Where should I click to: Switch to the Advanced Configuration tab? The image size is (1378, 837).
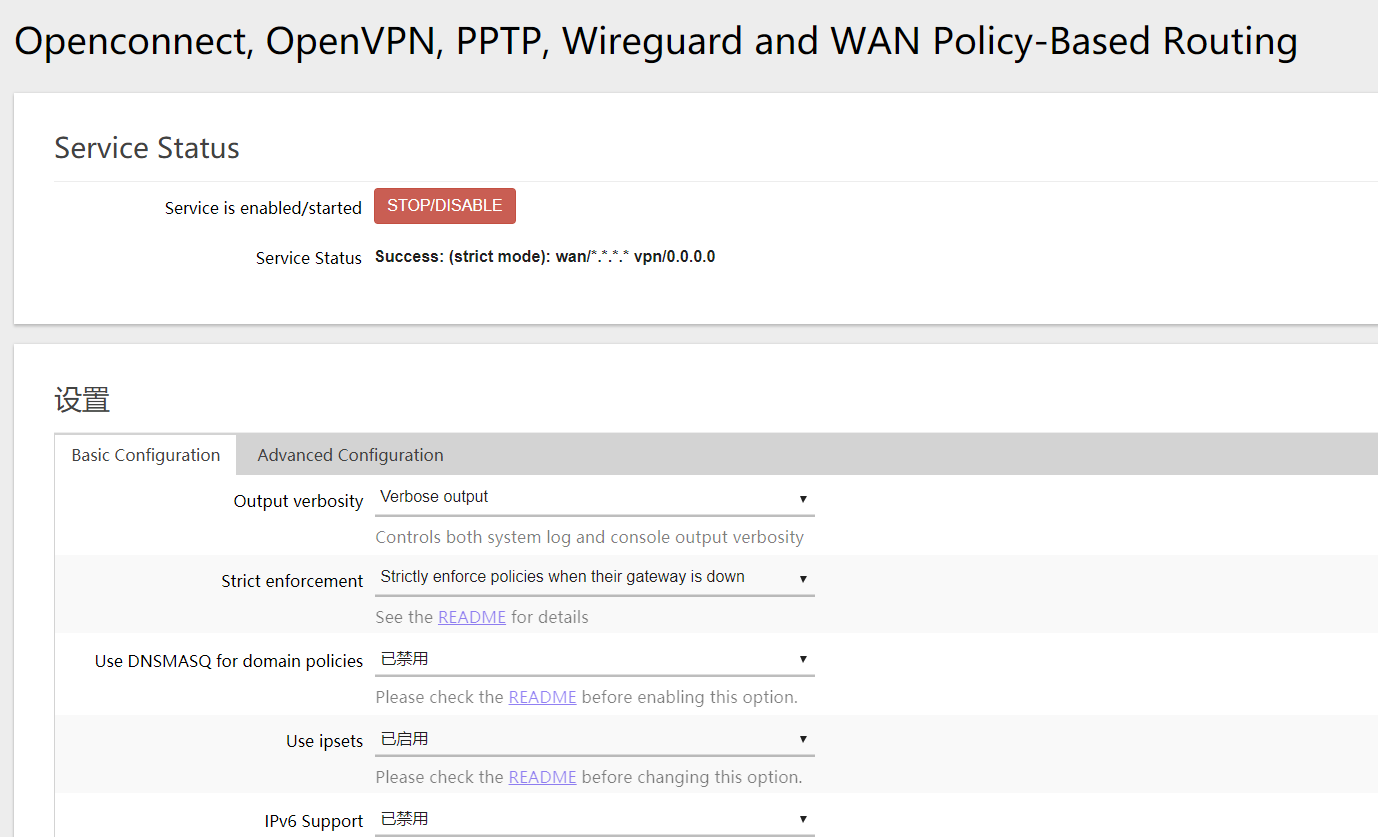tap(349, 454)
